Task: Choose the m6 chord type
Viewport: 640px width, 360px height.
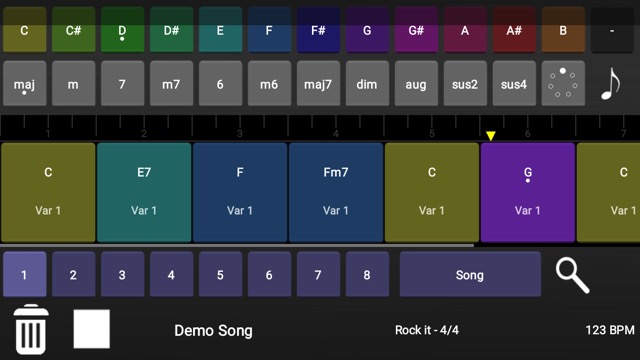Action: [269, 83]
